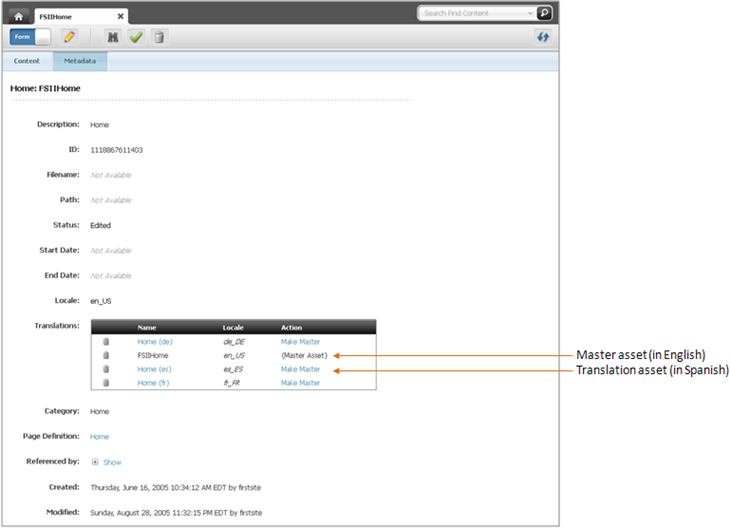The height and width of the screenshot is (528, 730).
Task: Click the trash icon for Home (es)
Action: [x=106, y=369]
